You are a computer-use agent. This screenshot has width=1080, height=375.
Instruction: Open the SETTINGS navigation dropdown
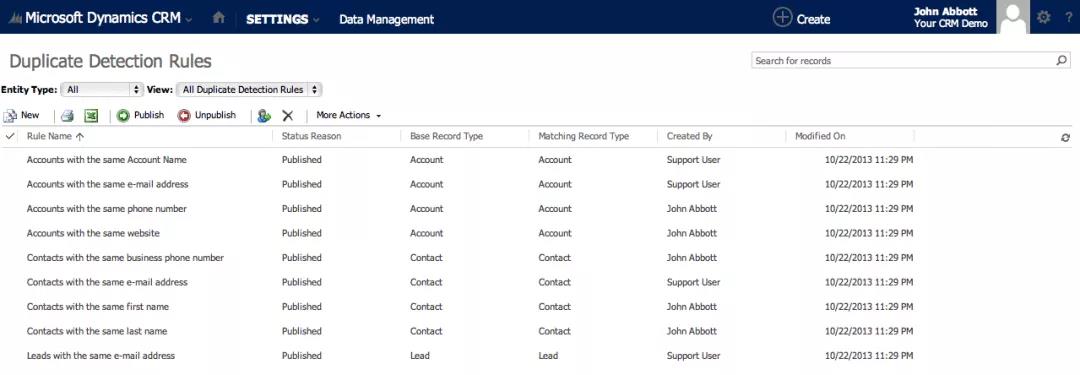(282, 19)
